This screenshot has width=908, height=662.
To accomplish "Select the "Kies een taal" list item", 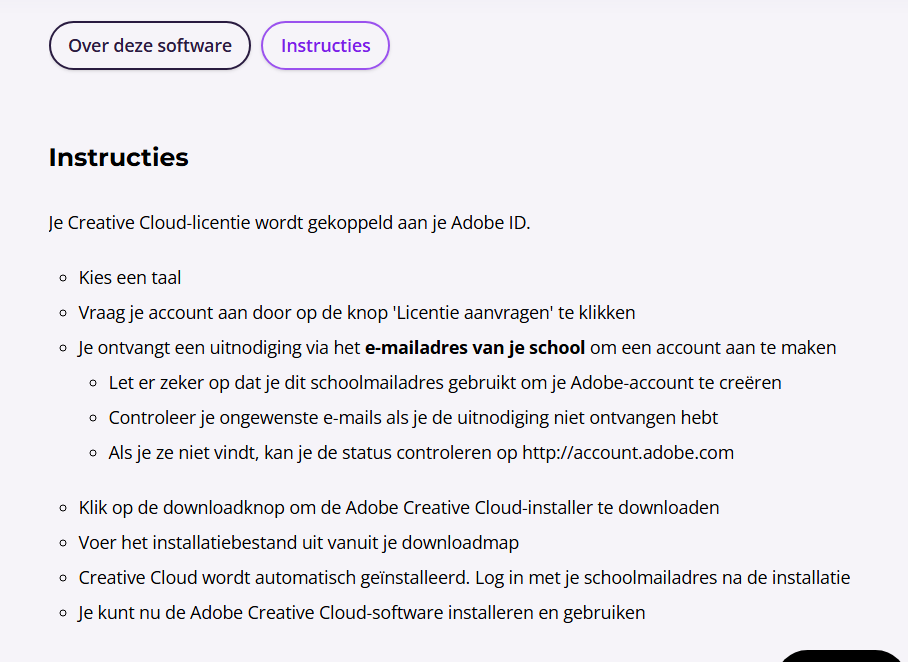I will point(130,278).
